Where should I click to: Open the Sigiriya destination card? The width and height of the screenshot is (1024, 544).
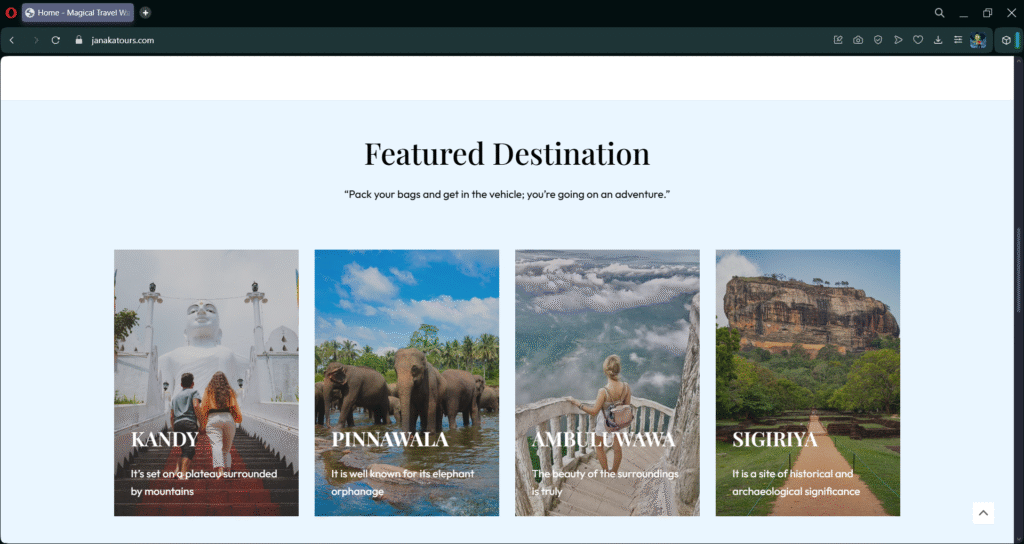click(x=808, y=383)
